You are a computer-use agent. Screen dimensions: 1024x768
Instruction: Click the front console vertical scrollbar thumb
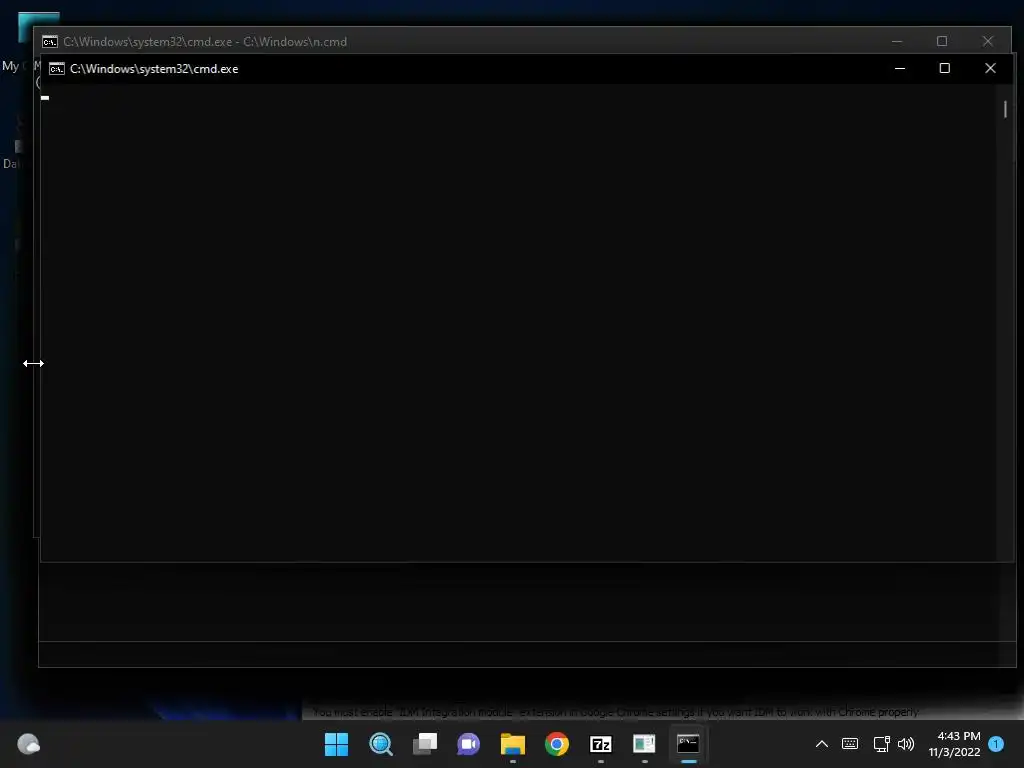1005,109
